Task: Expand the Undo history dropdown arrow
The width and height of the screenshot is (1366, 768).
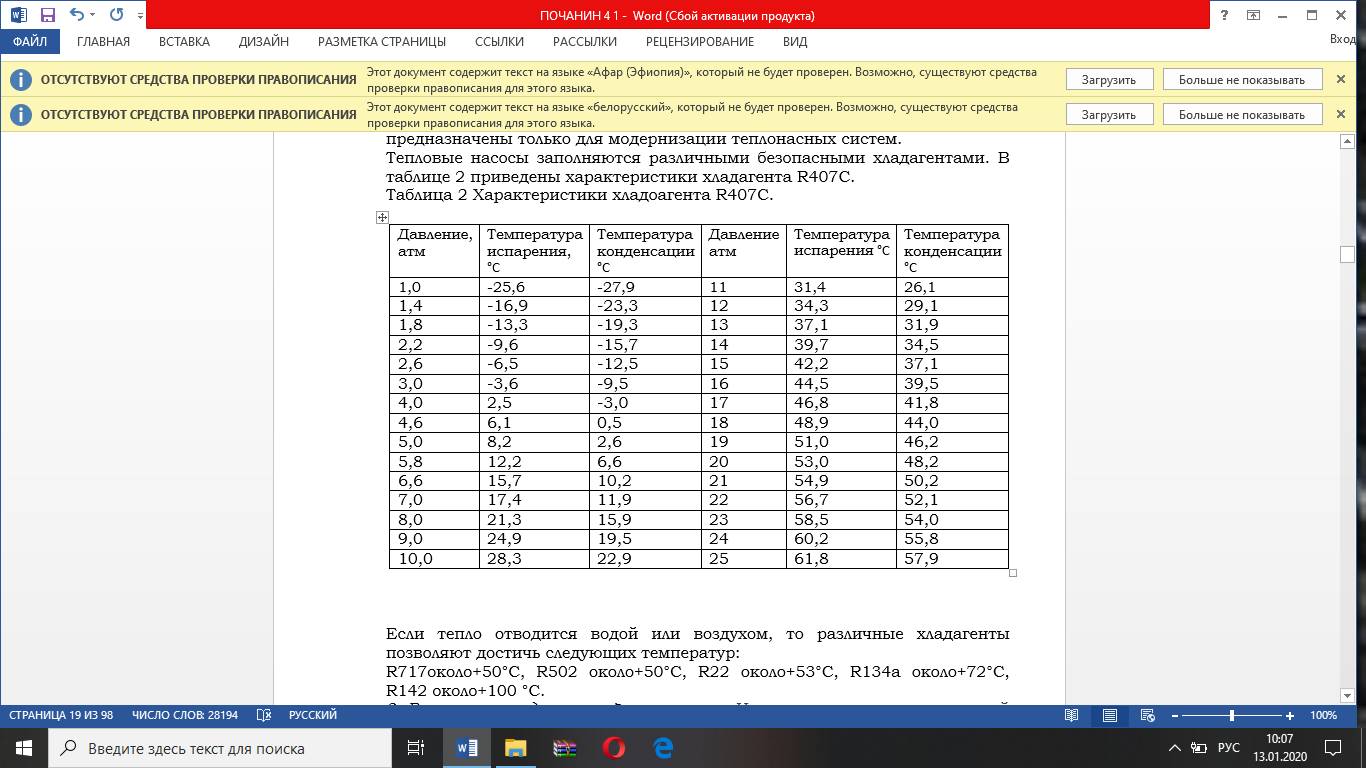Action: coord(93,16)
